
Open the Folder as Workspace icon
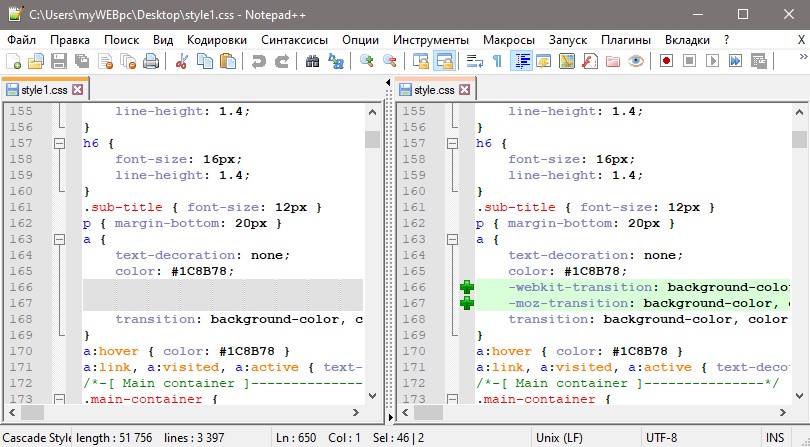(x=613, y=61)
